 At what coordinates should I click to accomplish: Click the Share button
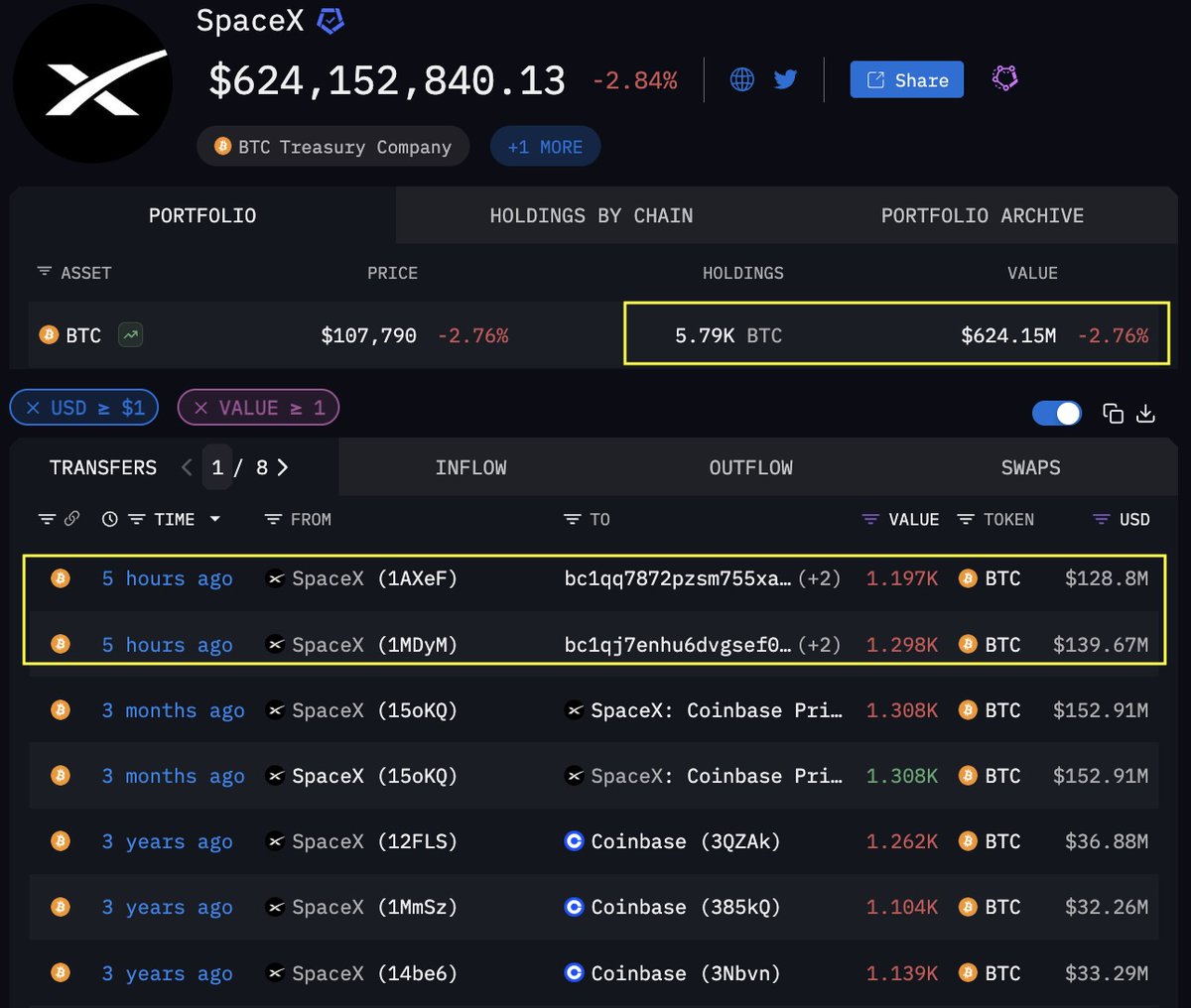point(907,79)
